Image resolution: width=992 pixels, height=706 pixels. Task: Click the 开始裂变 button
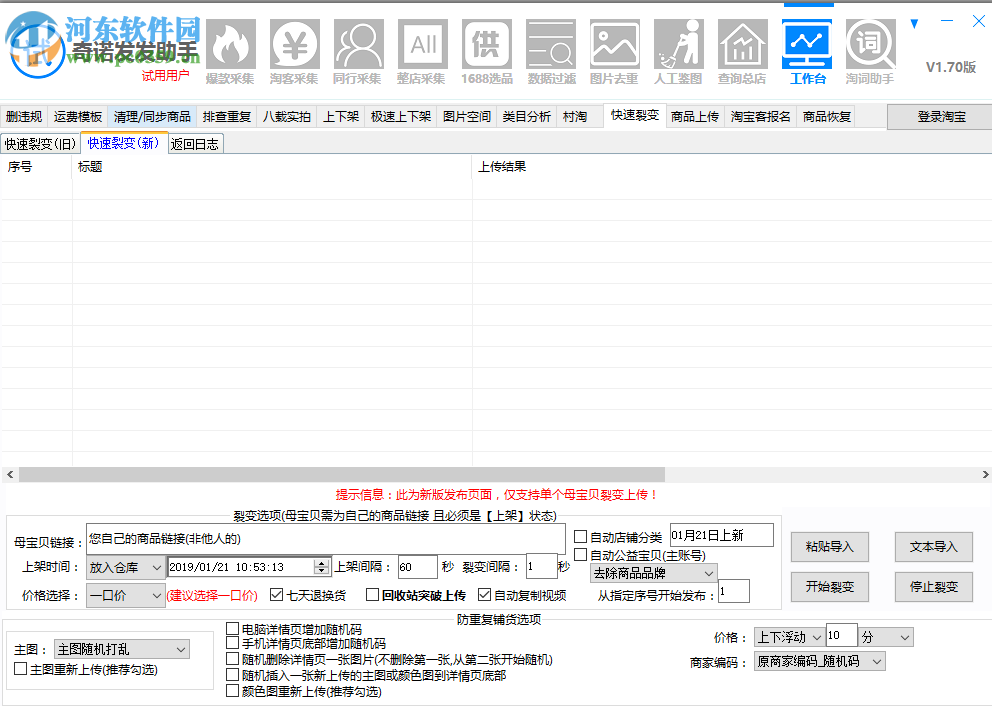(830, 587)
